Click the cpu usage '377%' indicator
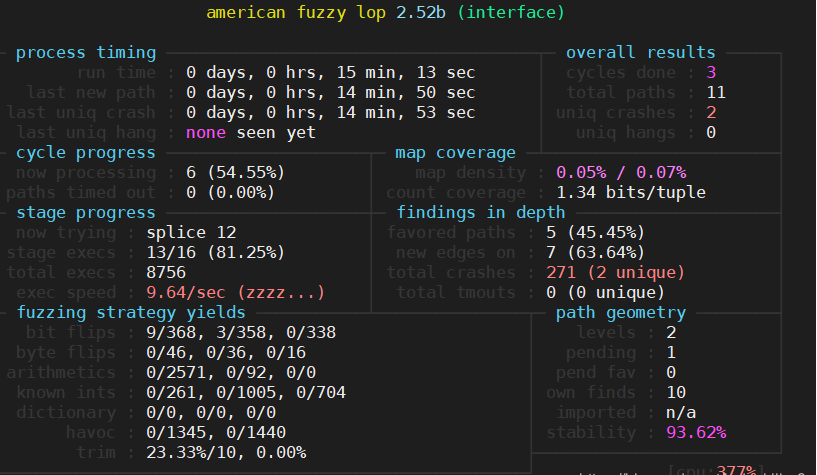The width and height of the screenshot is (817, 475). pyautogui.click(x=736, y=470)
